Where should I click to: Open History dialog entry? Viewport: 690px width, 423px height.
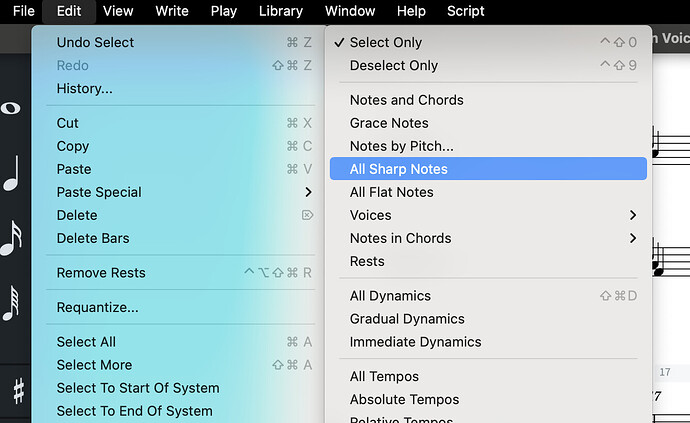click(x=84, y=89)
